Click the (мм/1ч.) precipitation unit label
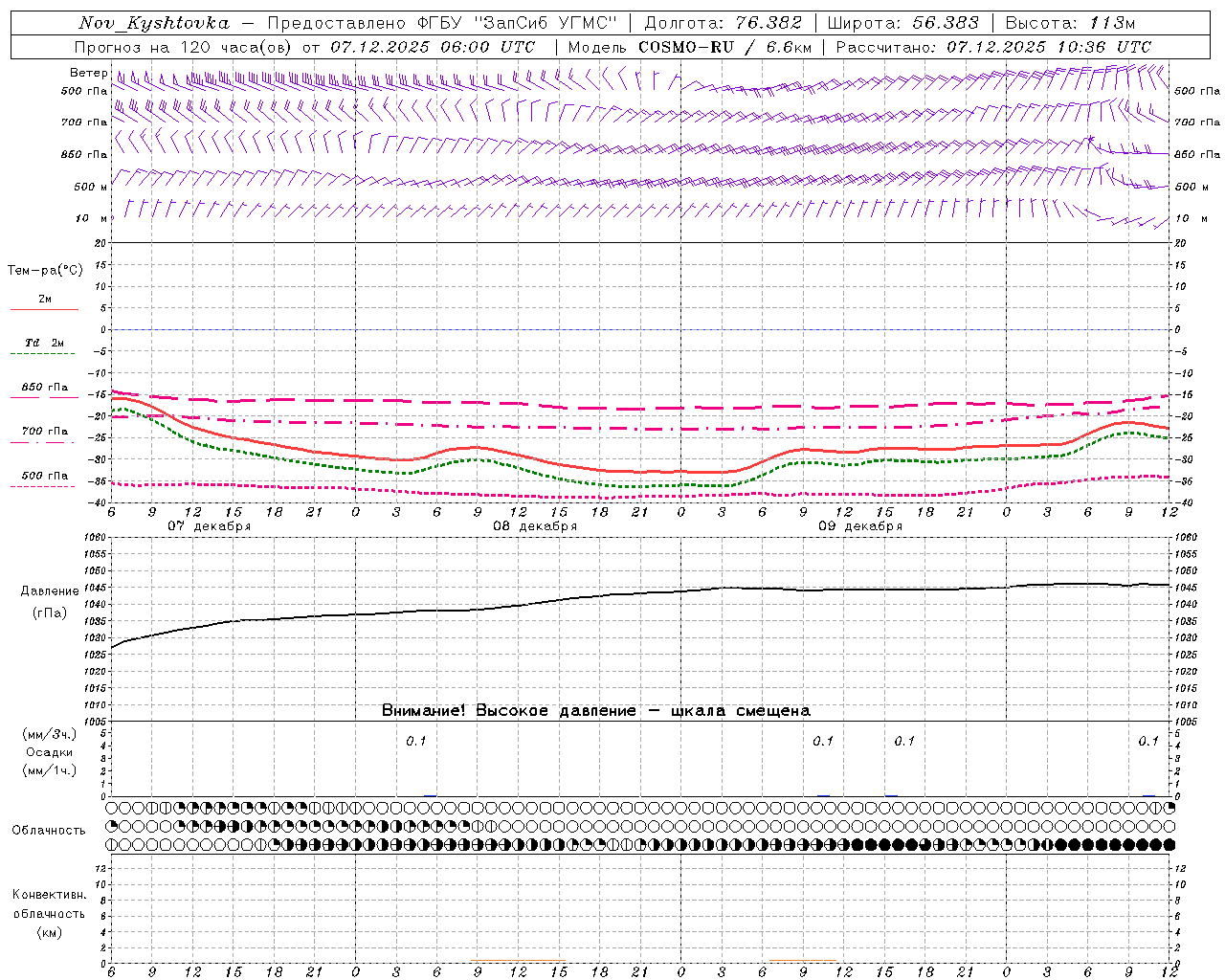 50,770
